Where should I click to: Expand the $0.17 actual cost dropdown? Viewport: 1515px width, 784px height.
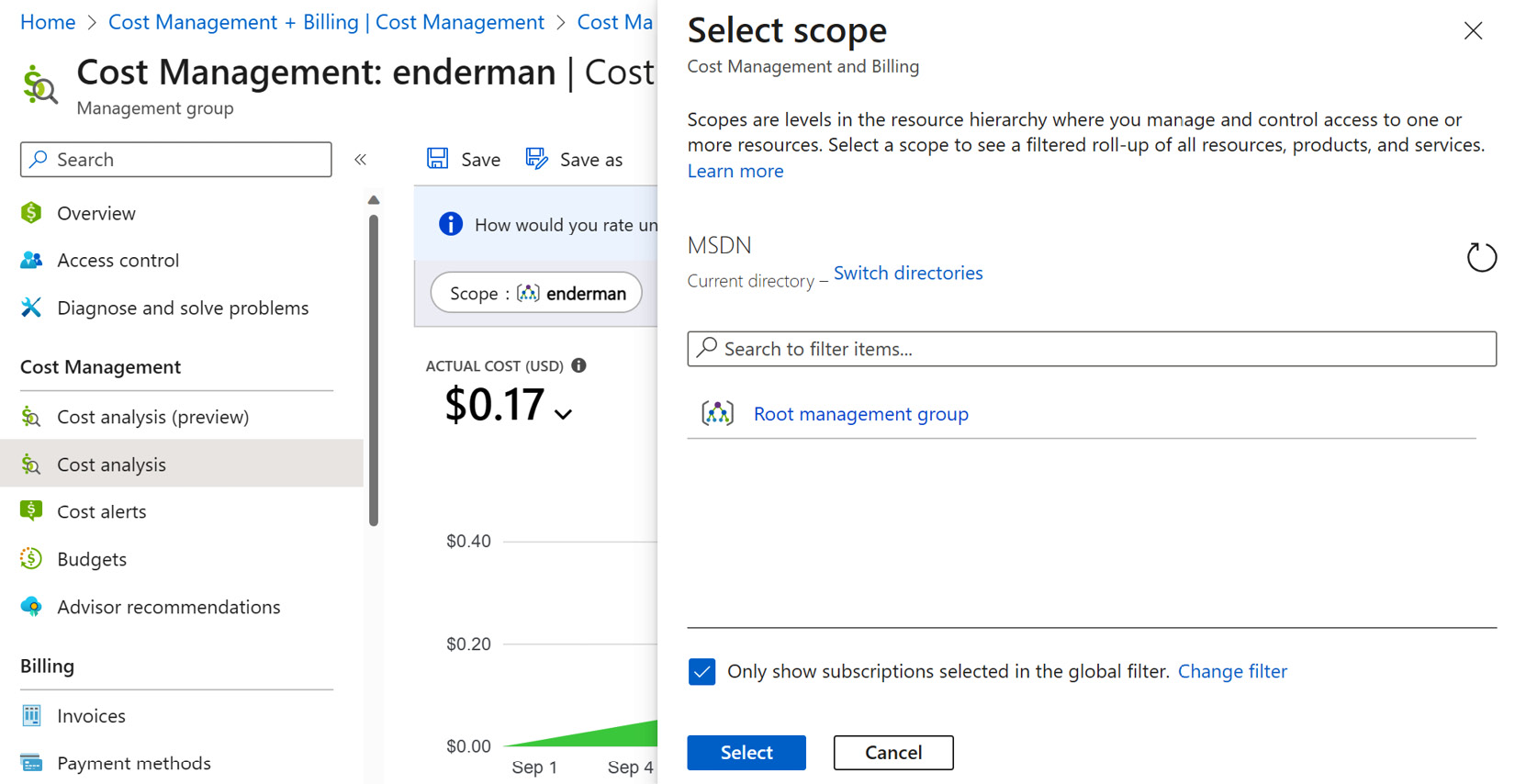(563, 415)
